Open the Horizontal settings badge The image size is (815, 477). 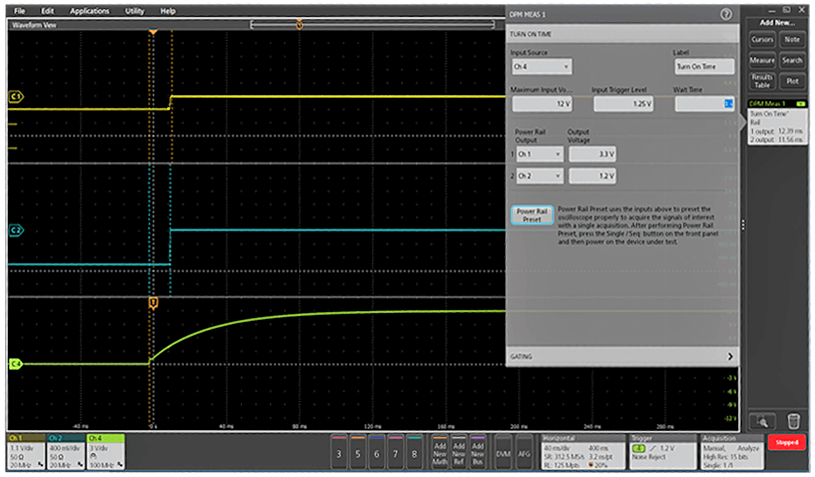[x=583, y=452]
